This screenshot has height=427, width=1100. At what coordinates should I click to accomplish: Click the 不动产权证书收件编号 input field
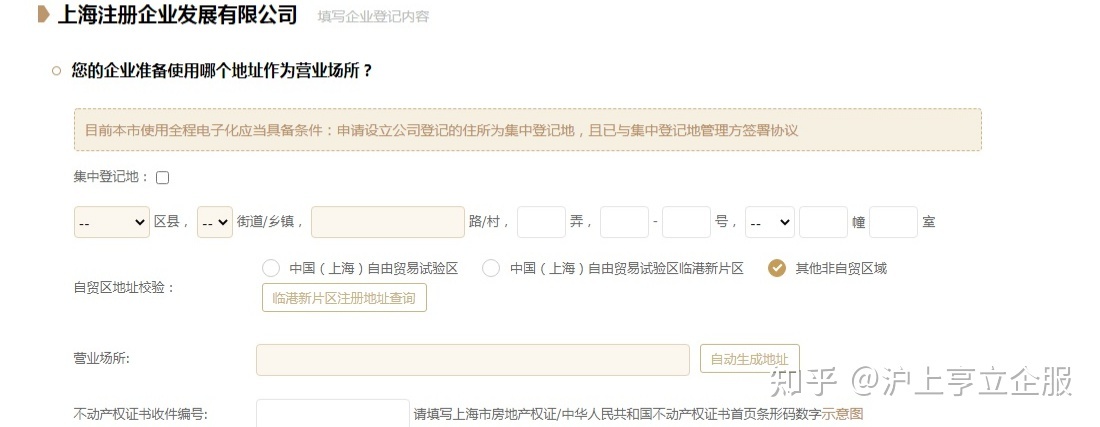coord(333,414)
